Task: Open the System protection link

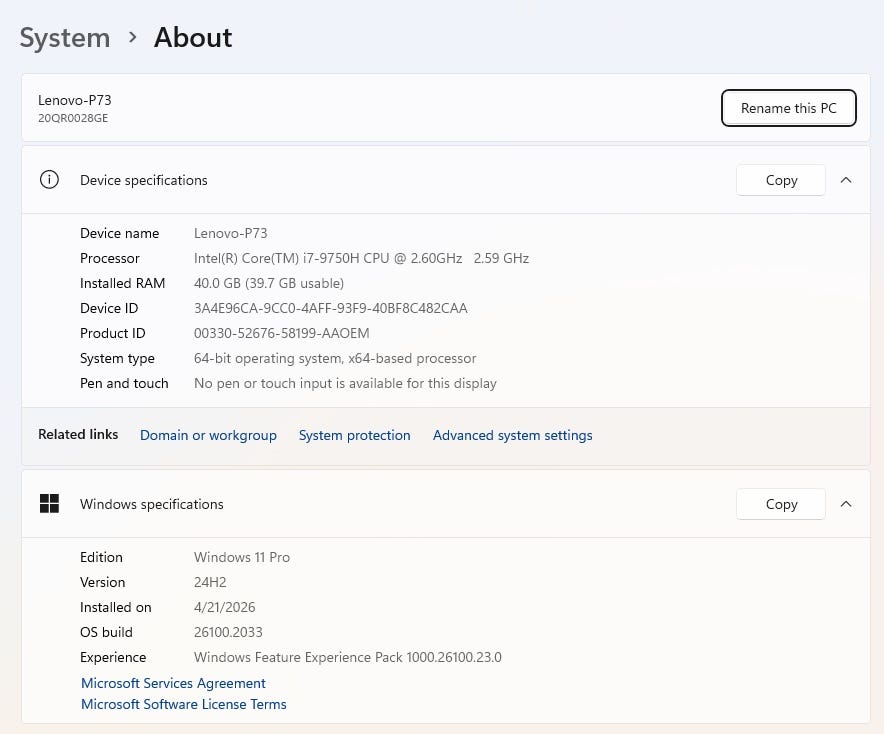Action: coord(354,435)
